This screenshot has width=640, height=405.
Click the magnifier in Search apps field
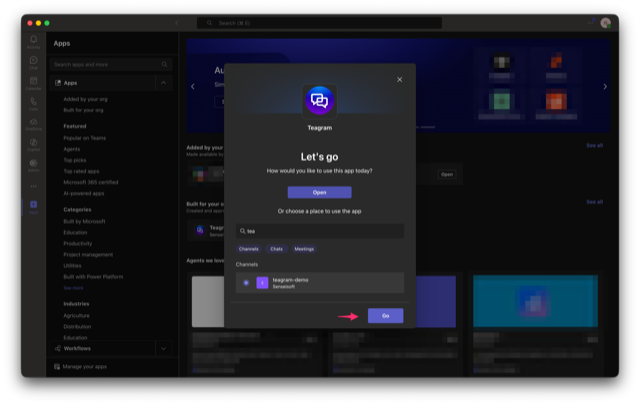coord(164,65)
